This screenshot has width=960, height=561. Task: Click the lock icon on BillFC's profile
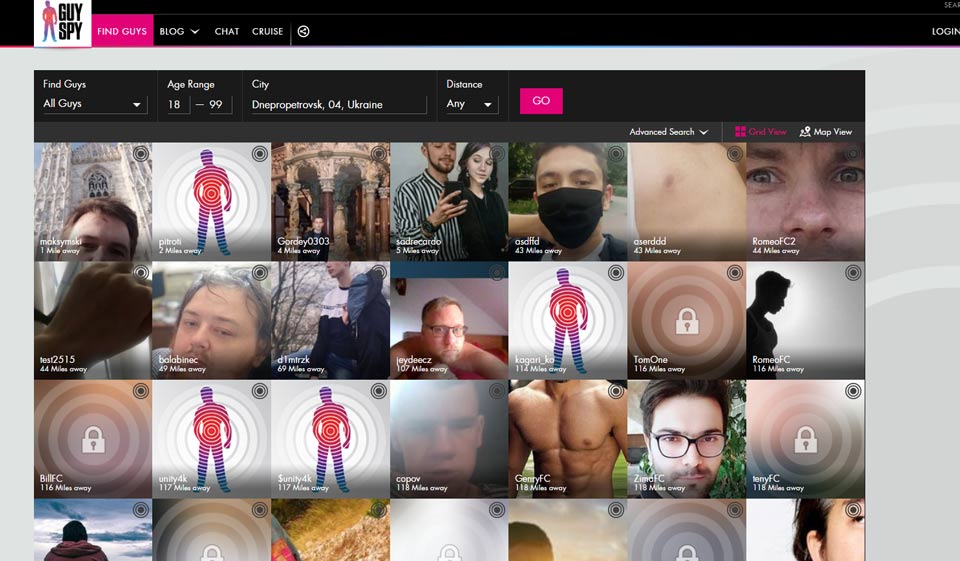(x=93, y=438)
